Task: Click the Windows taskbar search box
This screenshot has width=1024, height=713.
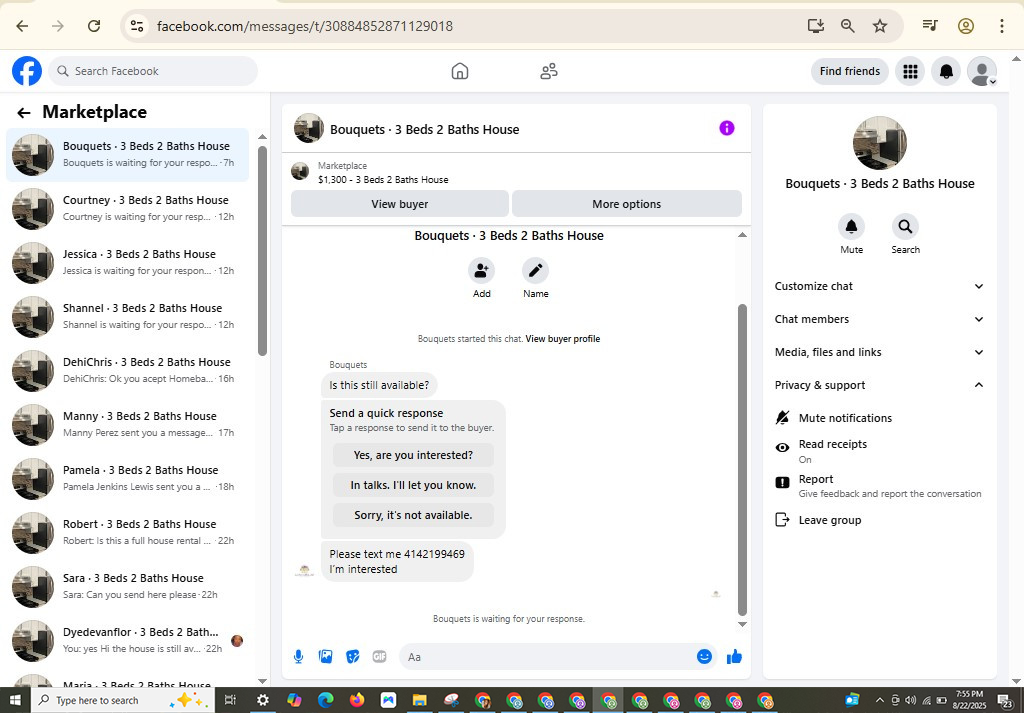Action: click(x=122, y=700)
